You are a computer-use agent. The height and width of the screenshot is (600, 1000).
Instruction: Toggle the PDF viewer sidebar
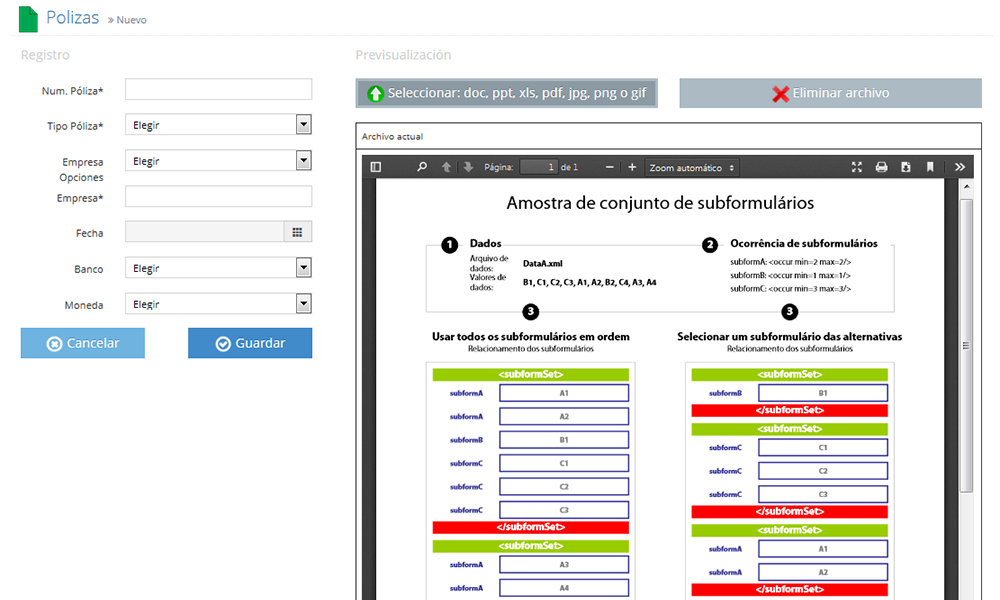pyautogui.click(x=376, y=167)
